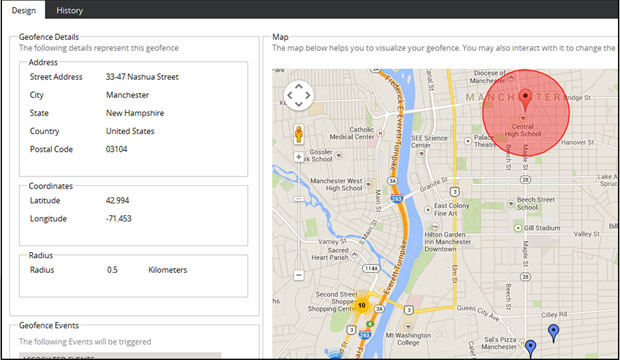Screen dimensions: 620x360
Task: Click the Latitude label
Action: coord(45,201)
